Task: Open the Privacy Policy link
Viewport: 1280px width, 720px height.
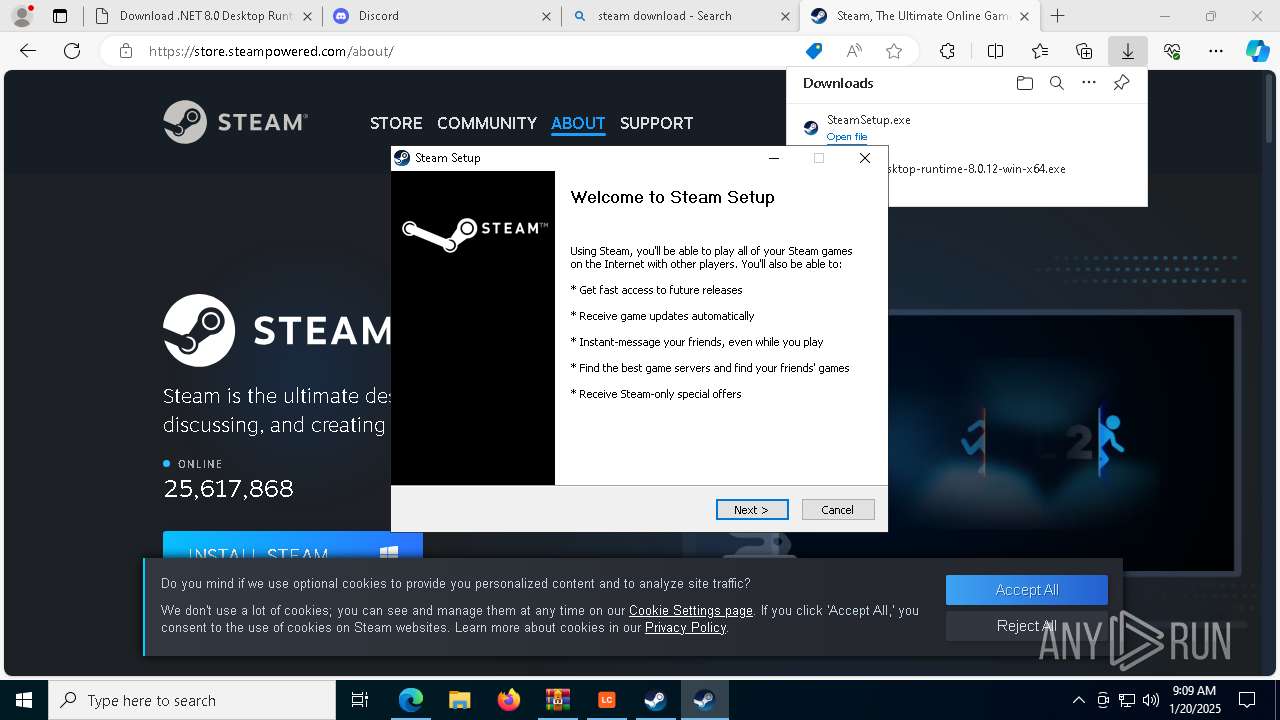Action: (685, 628)
